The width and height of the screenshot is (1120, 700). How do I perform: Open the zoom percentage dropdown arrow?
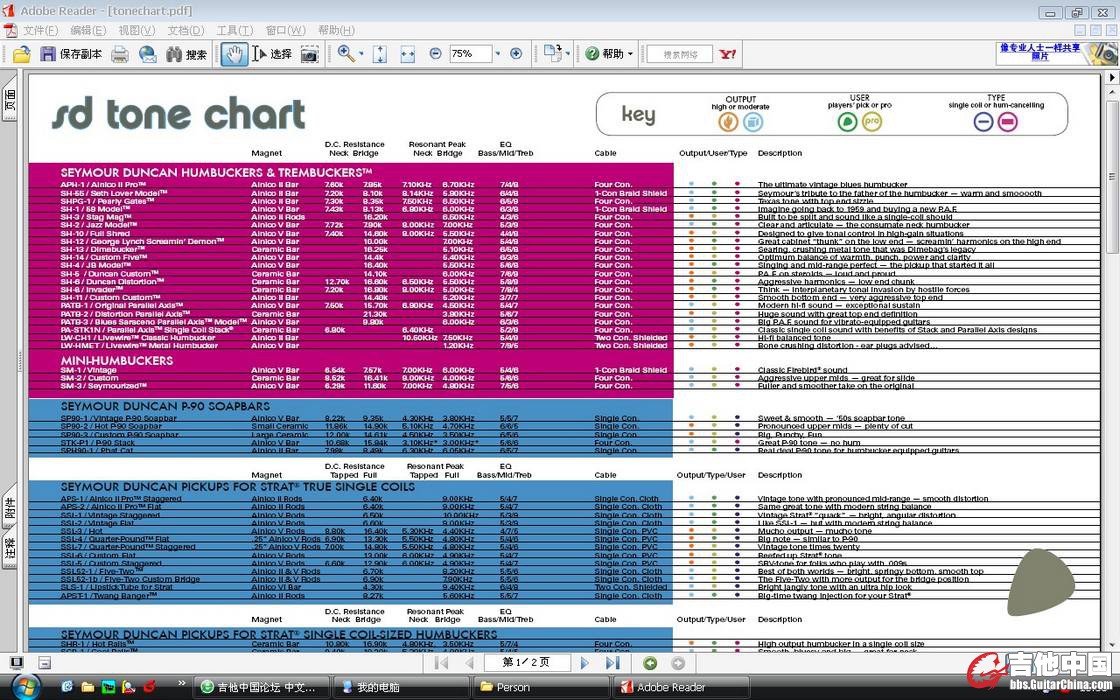click(x=498, y=54)
